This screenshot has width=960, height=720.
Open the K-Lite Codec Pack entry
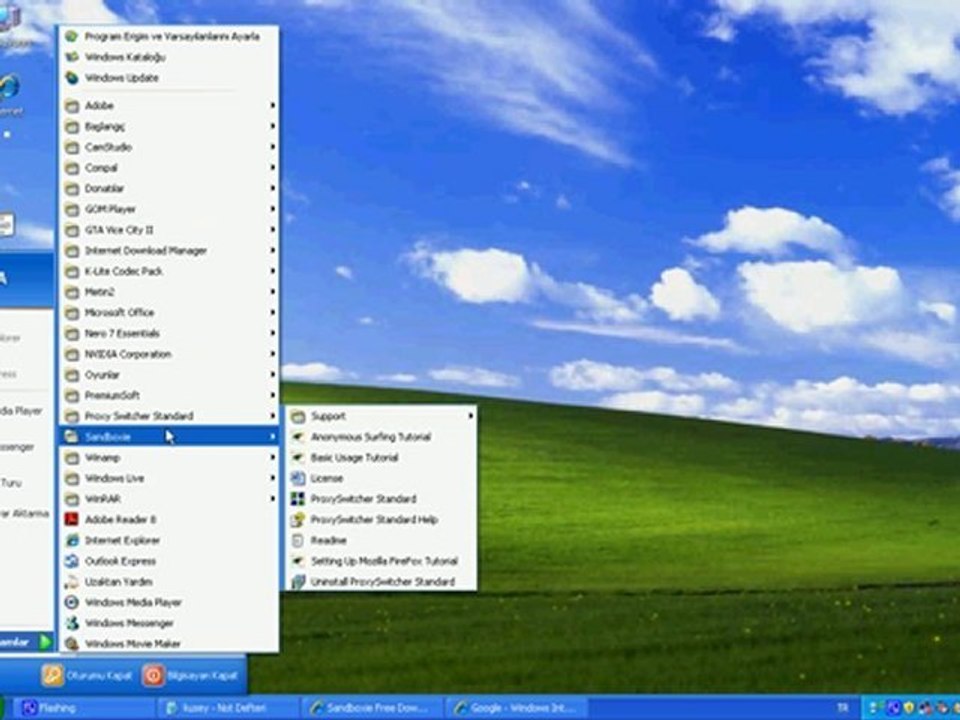click(x=170, y=271)
